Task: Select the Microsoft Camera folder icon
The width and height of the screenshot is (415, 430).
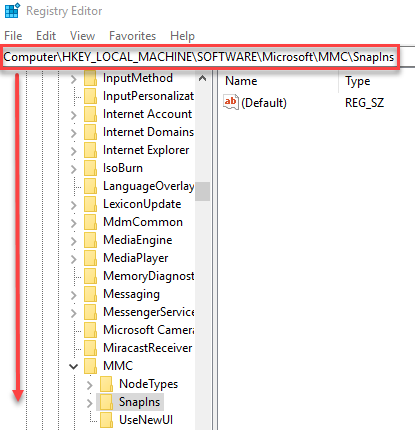Action: (x=90, y=330)
